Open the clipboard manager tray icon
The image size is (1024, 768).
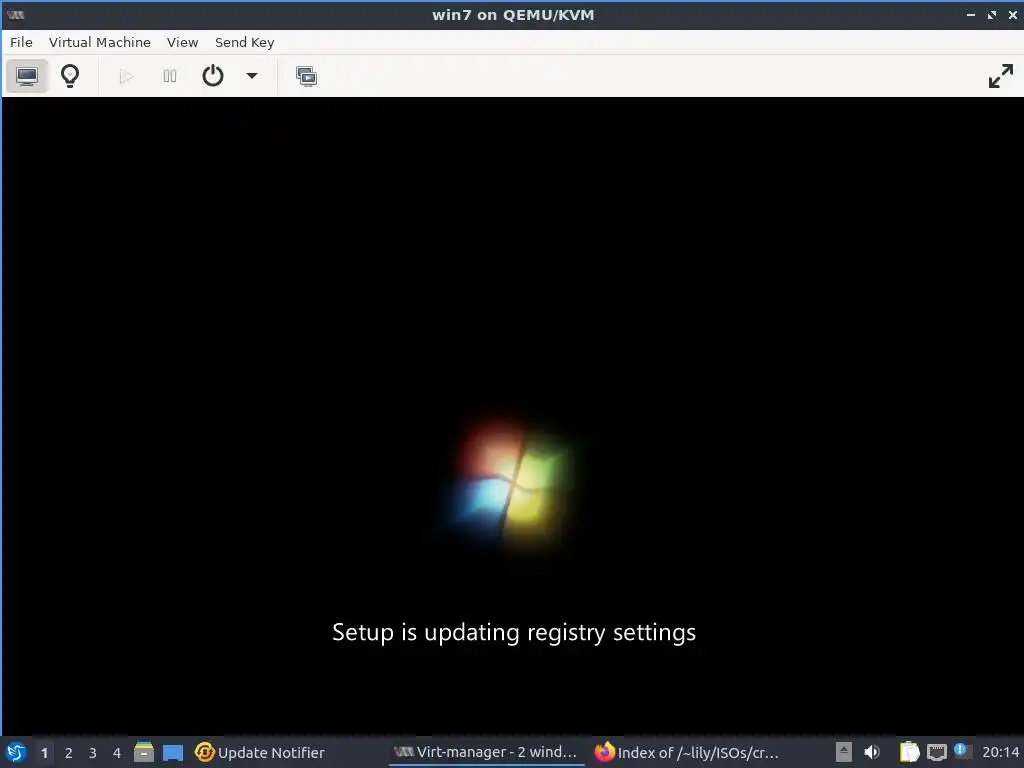pos(909,752)
